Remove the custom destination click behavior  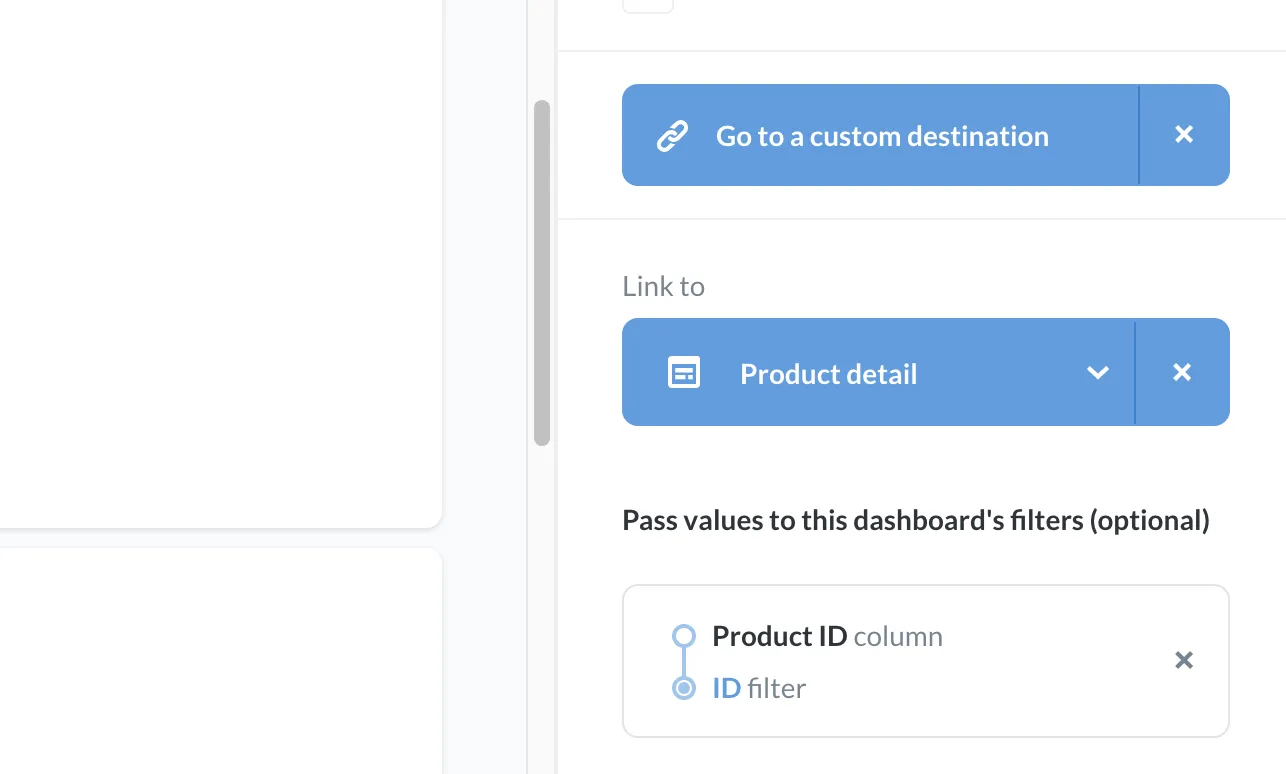click(x=1184, y=134)
